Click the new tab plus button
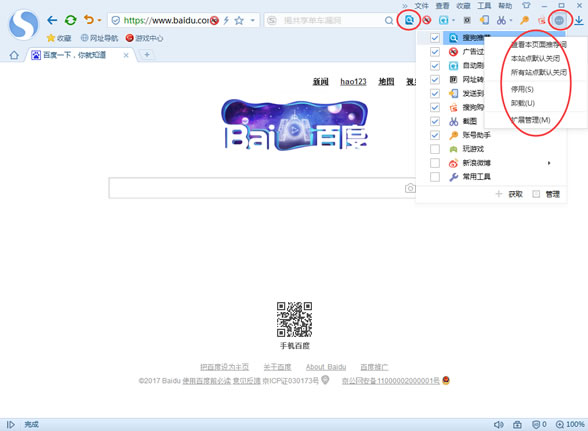 (147, 55)
